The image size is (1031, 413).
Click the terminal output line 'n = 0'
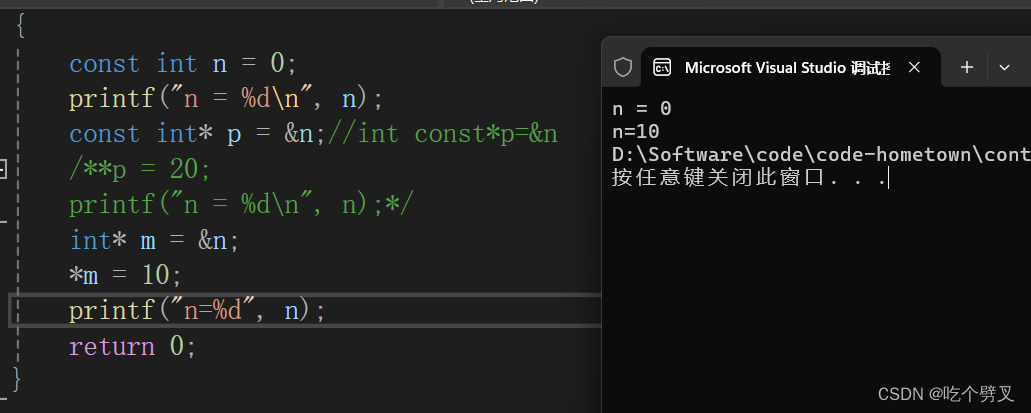(641, 109)
